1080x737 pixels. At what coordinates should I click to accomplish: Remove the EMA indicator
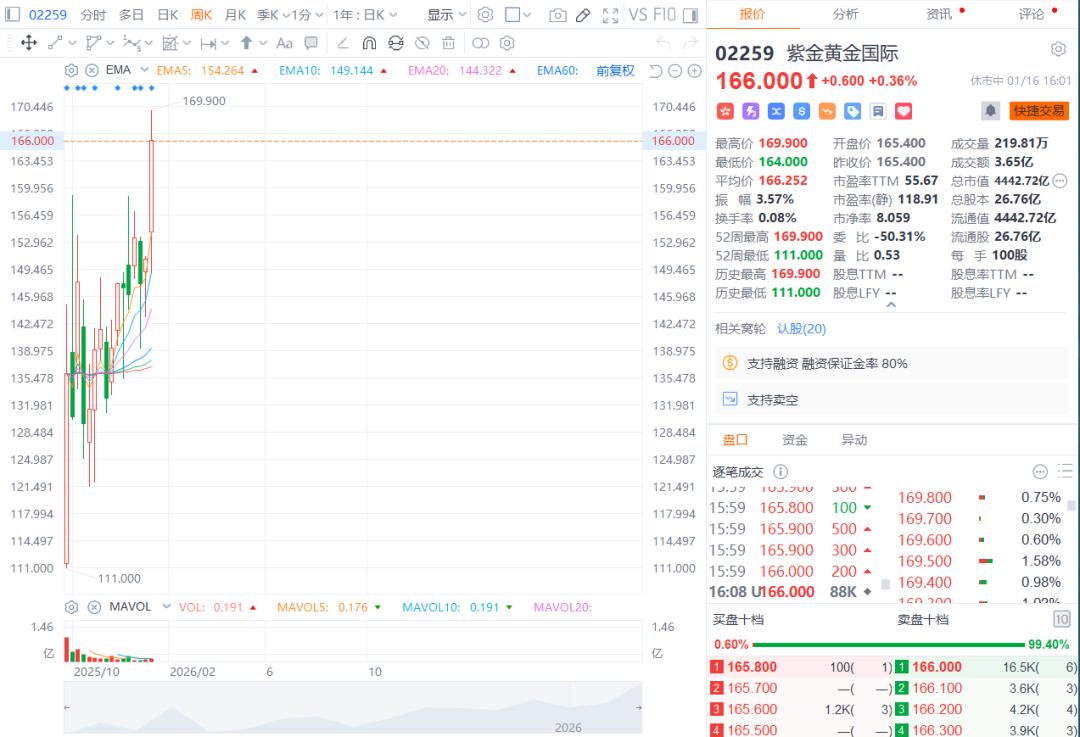[92, 70]
